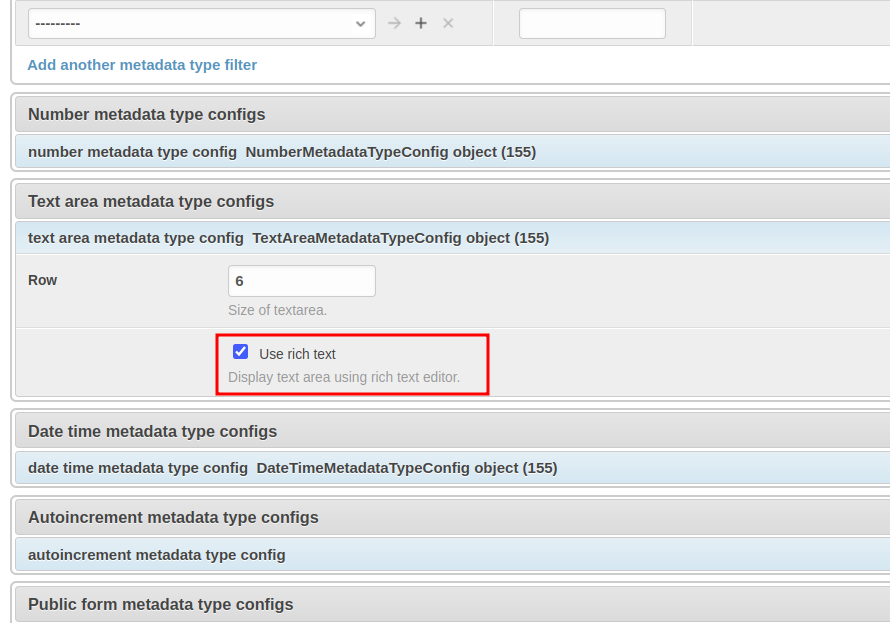
Task: Uncheck the Use rich text checkbox
Action: click(240, 352)
